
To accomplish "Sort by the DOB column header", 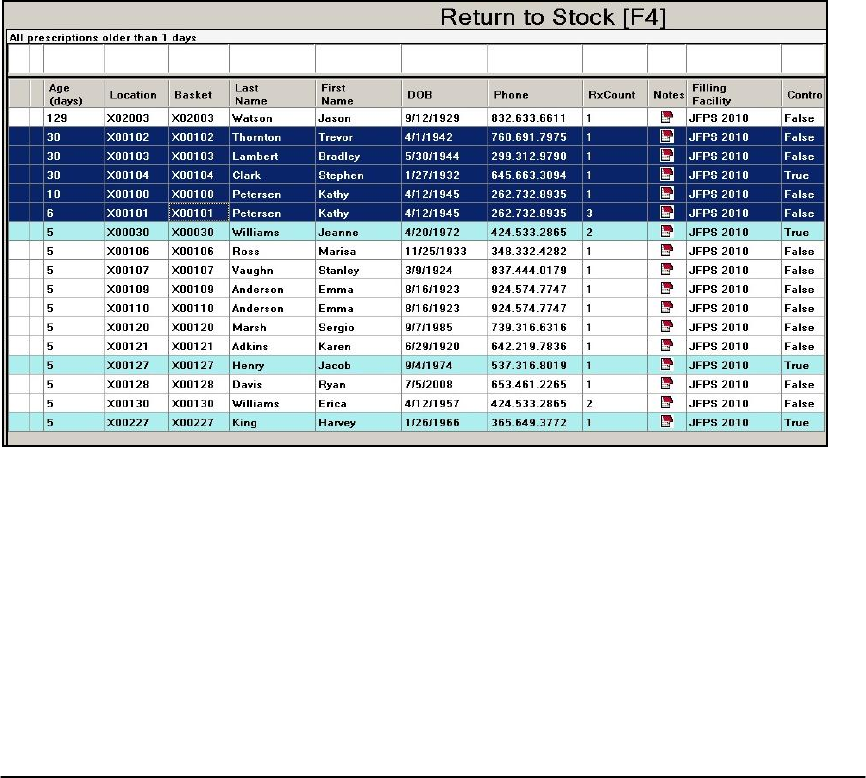I will pos(445,94).
